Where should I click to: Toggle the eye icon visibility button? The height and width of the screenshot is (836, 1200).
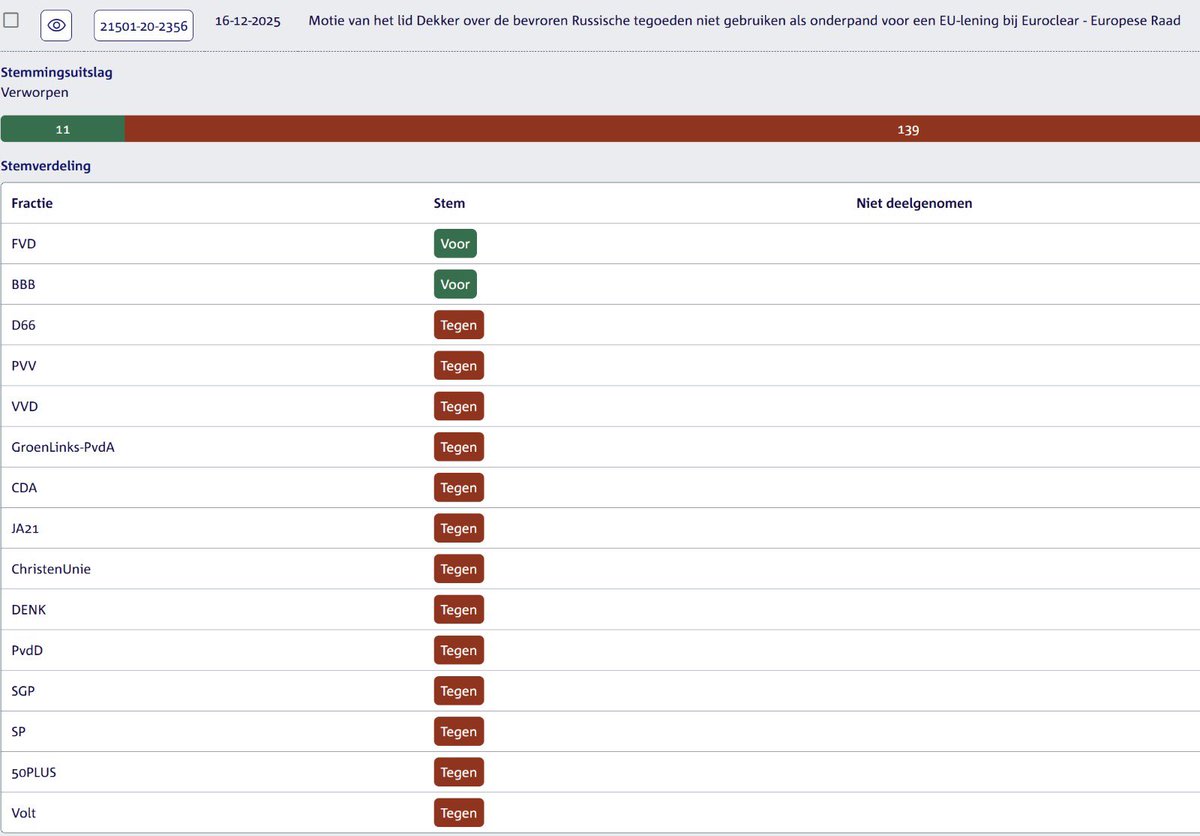pyautogui.click(x=57, y=25)
